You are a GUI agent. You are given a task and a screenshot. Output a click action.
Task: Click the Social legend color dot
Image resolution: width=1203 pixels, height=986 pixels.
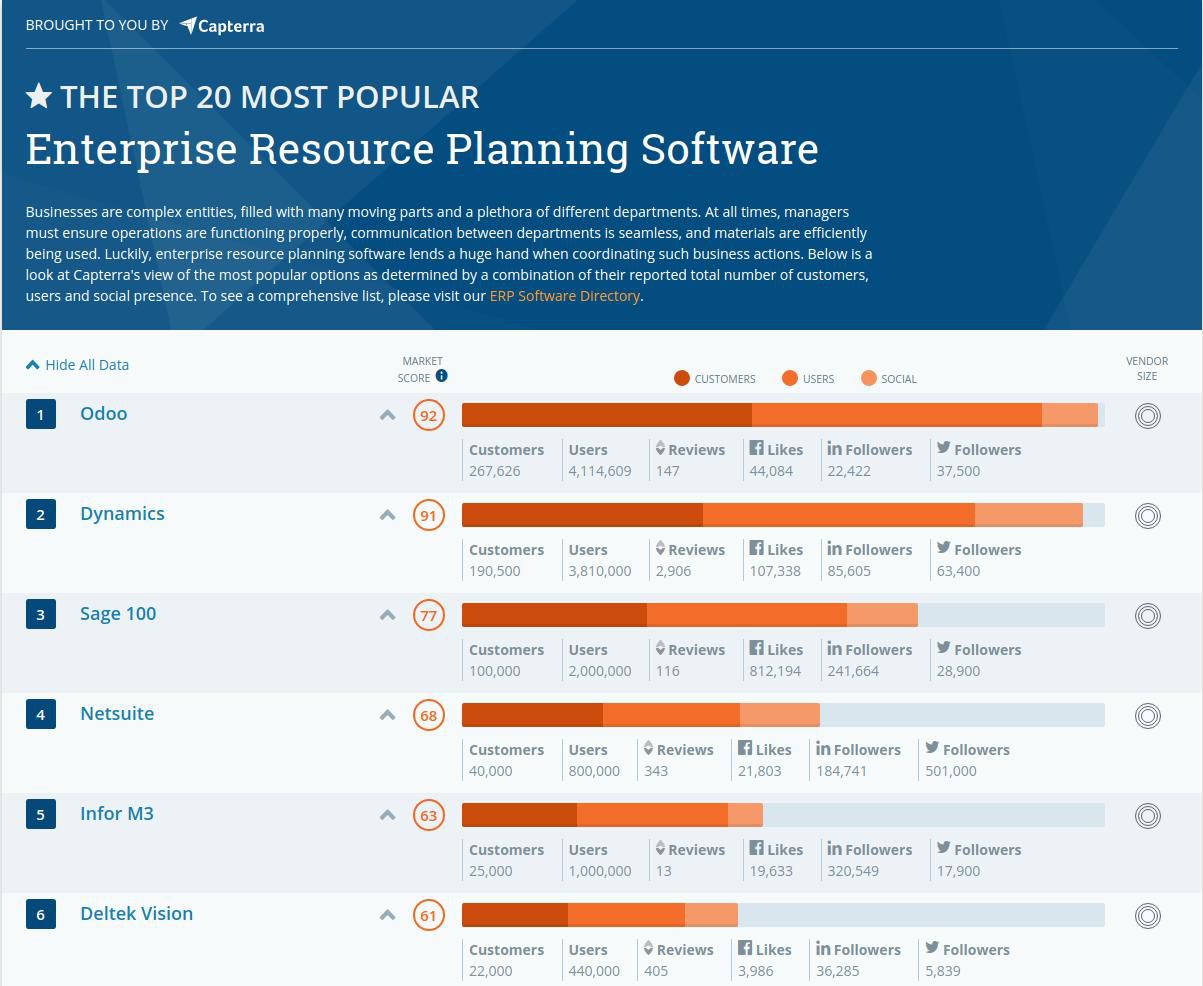[x=869, y=378]
